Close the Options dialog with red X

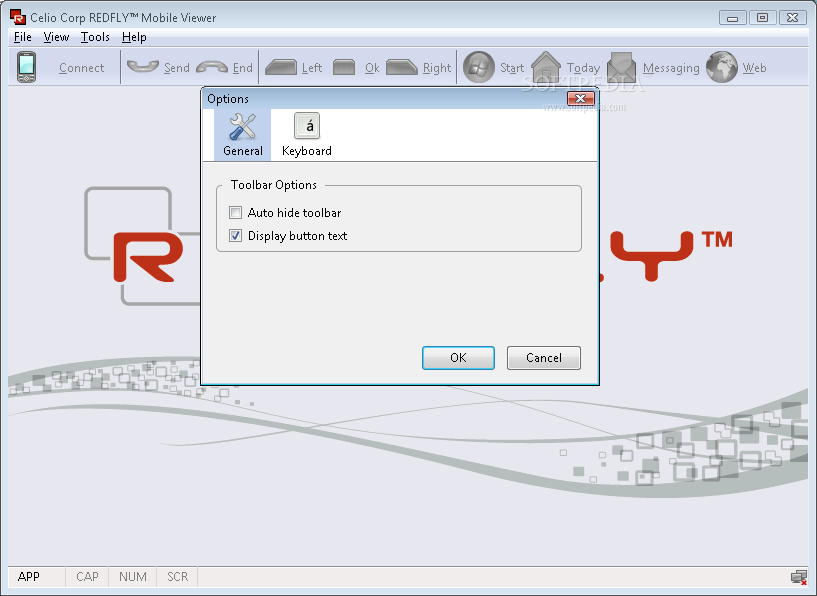point(580,98)
